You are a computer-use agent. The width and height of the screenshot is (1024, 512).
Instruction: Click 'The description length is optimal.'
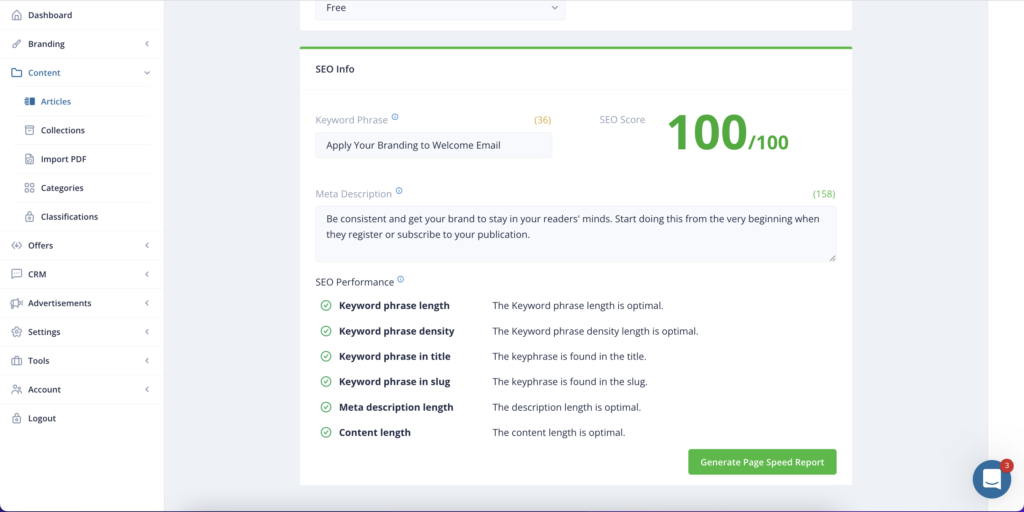pyautogui.click(x=567, y=407)
